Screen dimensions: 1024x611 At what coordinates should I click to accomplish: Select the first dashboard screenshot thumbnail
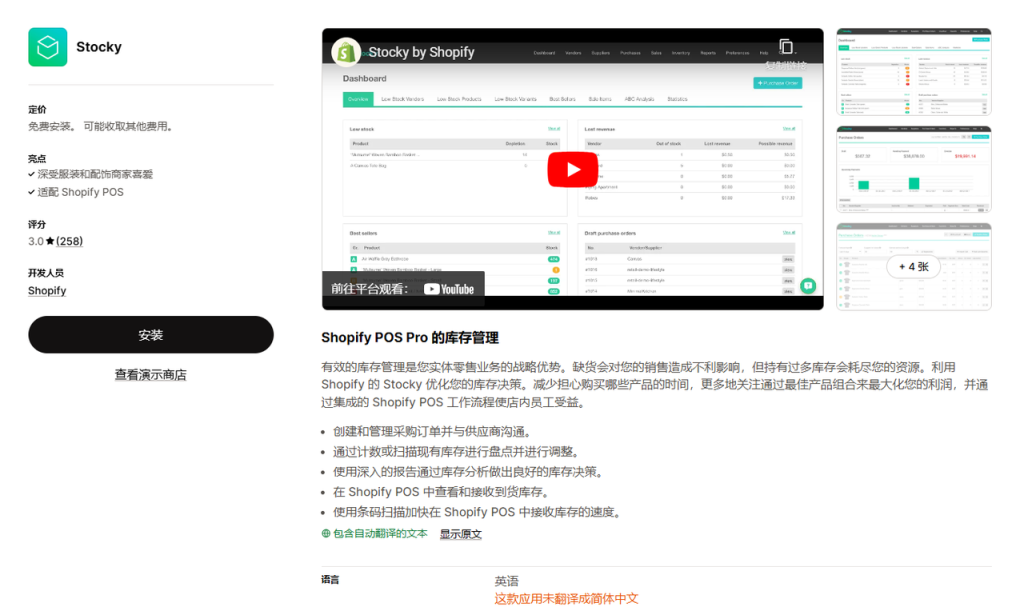913,68
